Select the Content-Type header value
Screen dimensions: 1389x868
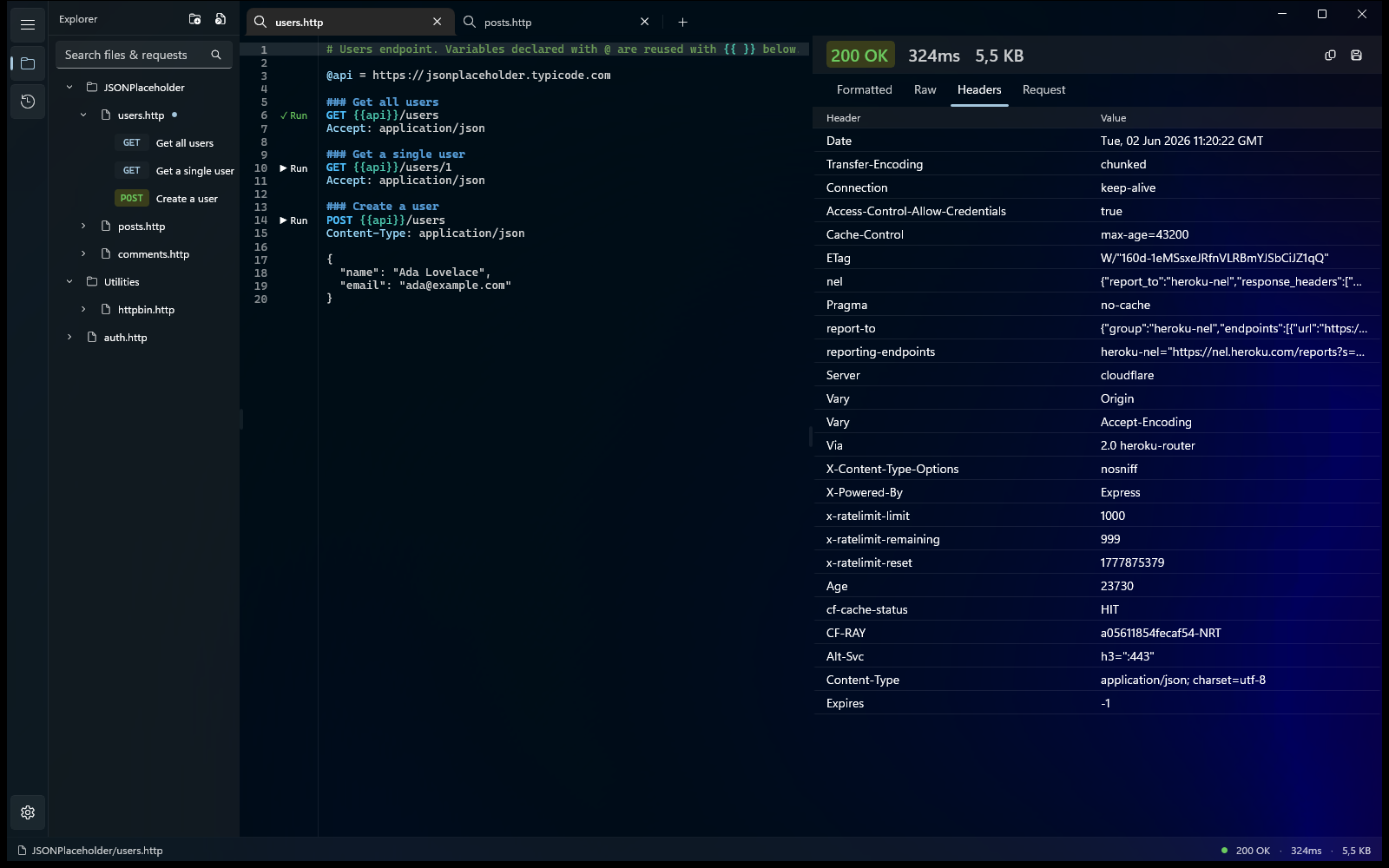pos(1182,680)
